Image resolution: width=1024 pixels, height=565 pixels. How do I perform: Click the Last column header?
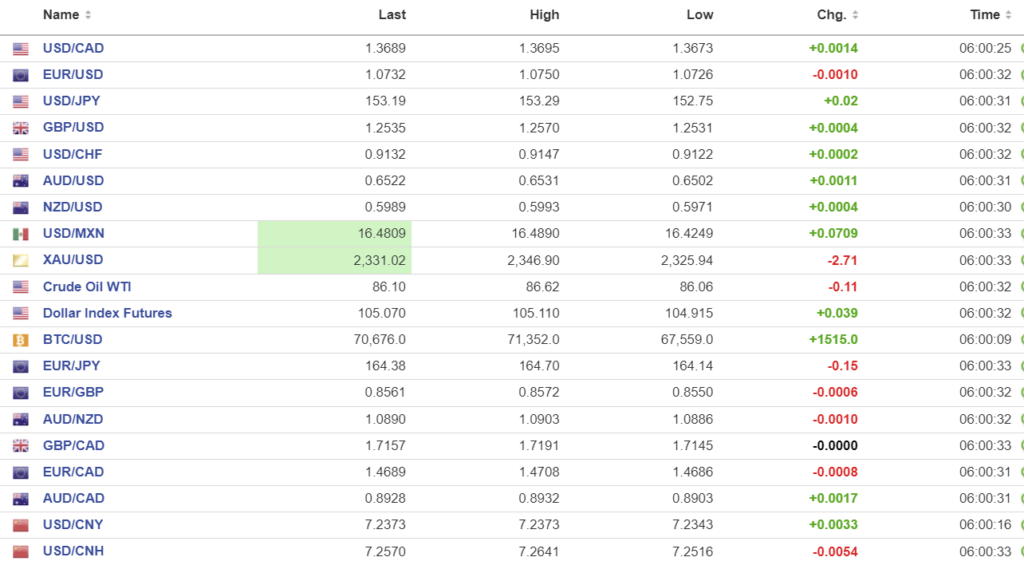[x=392, y=15]
